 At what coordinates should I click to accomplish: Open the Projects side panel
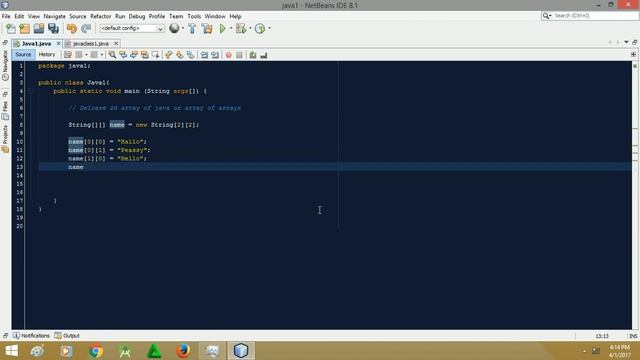click(5, 139)
